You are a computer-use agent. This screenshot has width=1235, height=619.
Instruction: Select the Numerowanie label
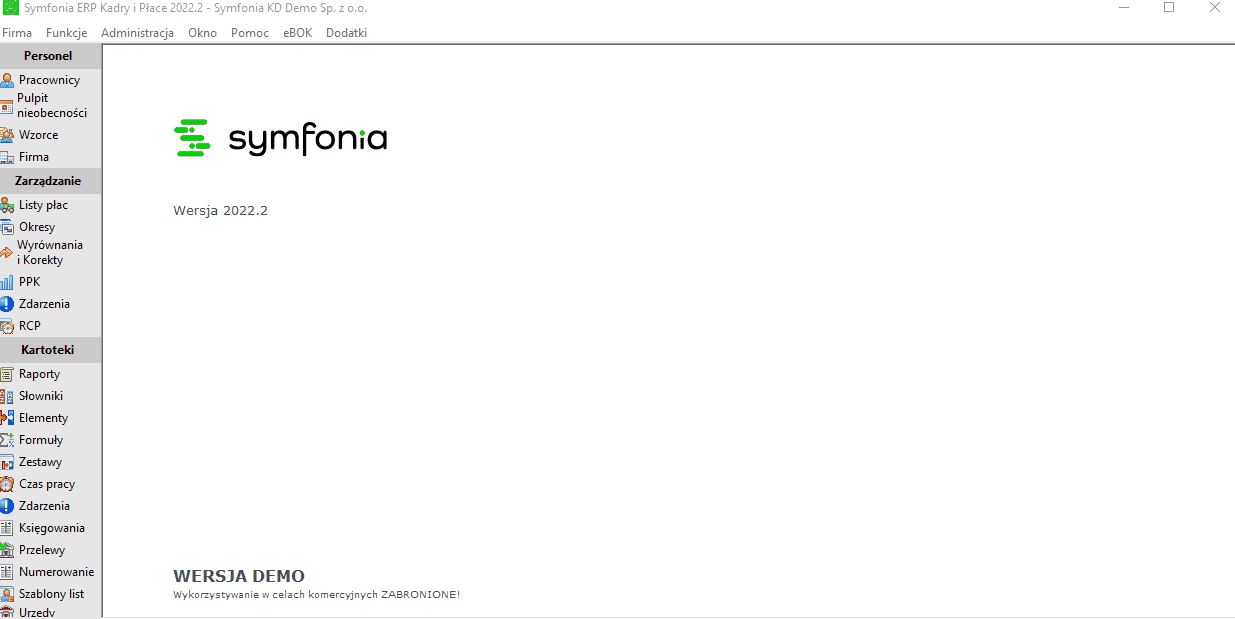click(56, 572)
